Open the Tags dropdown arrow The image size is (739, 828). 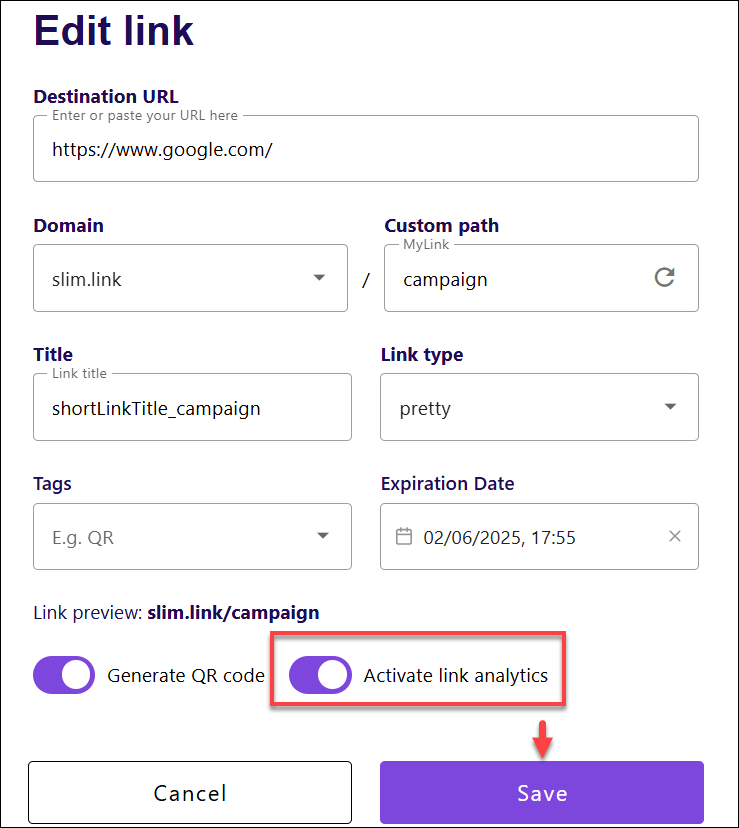point(323,536)
